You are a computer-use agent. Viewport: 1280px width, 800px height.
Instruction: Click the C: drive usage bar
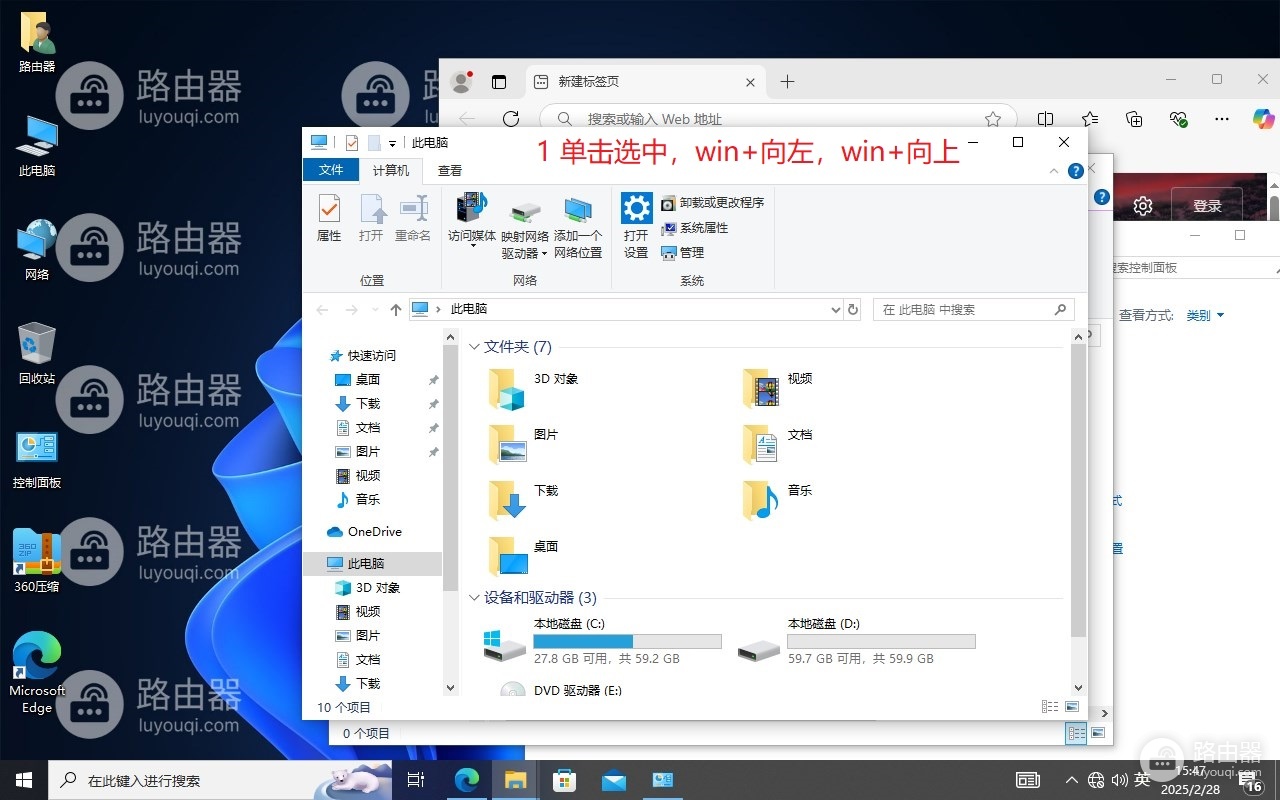[627, 641]
